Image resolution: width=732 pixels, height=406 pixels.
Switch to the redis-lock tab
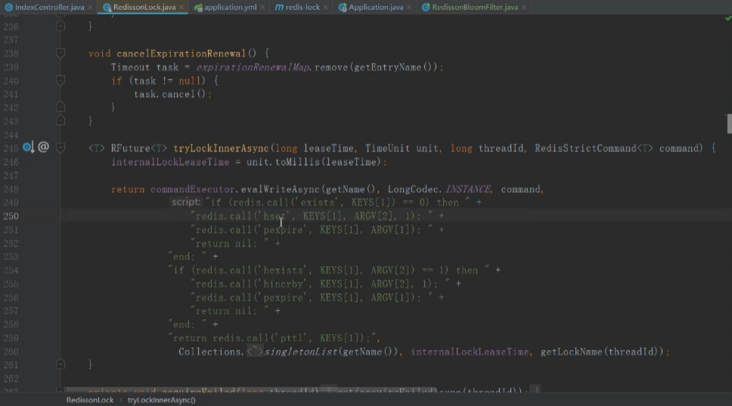303,7
